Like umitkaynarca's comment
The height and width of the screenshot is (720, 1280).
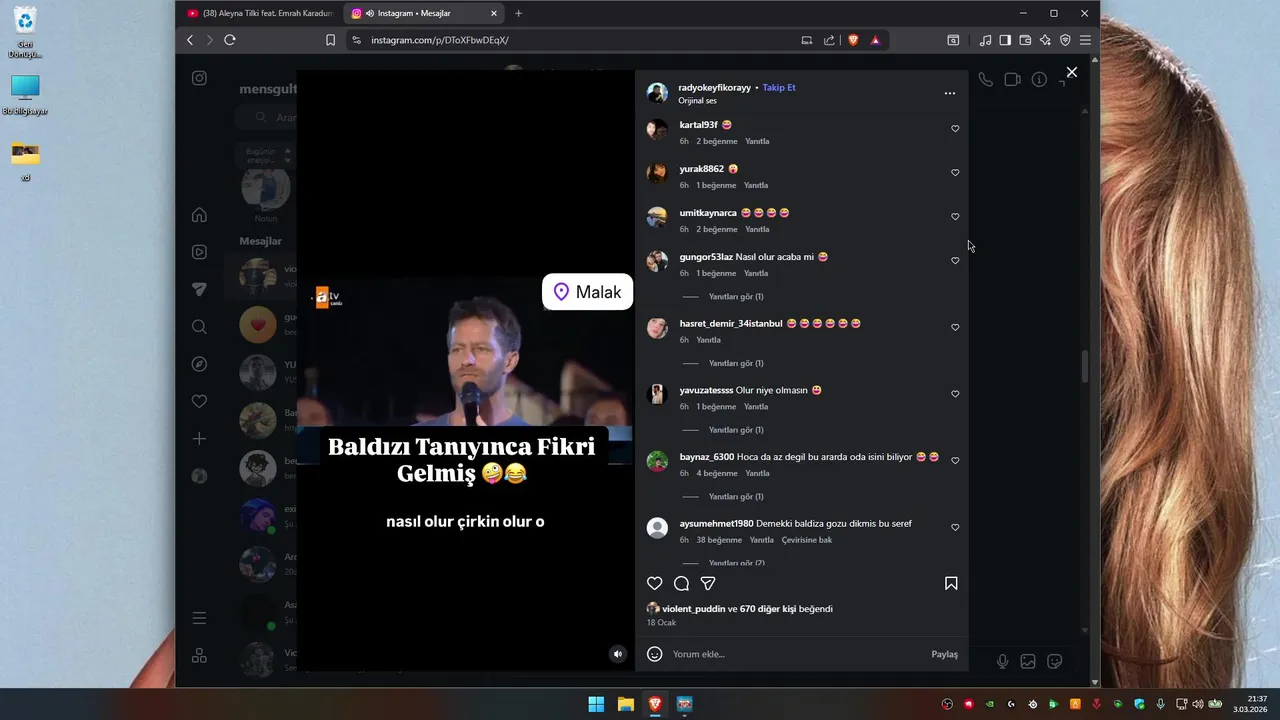coord(955,217)
